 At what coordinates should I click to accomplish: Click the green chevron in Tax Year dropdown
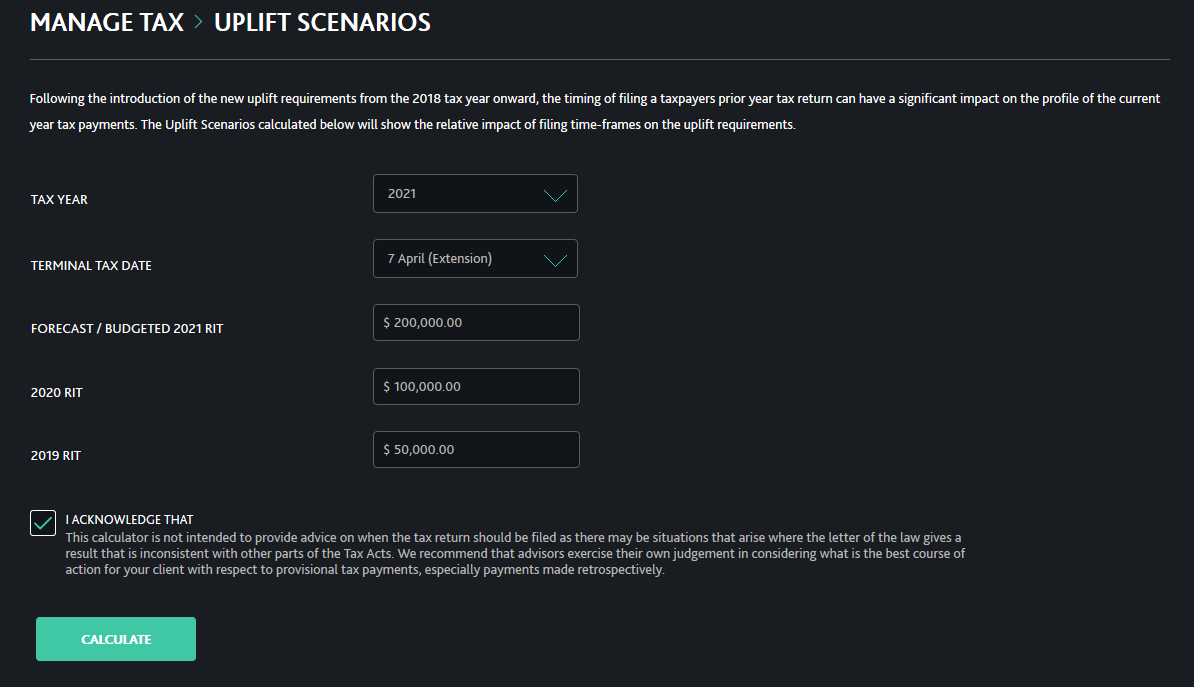555,195
